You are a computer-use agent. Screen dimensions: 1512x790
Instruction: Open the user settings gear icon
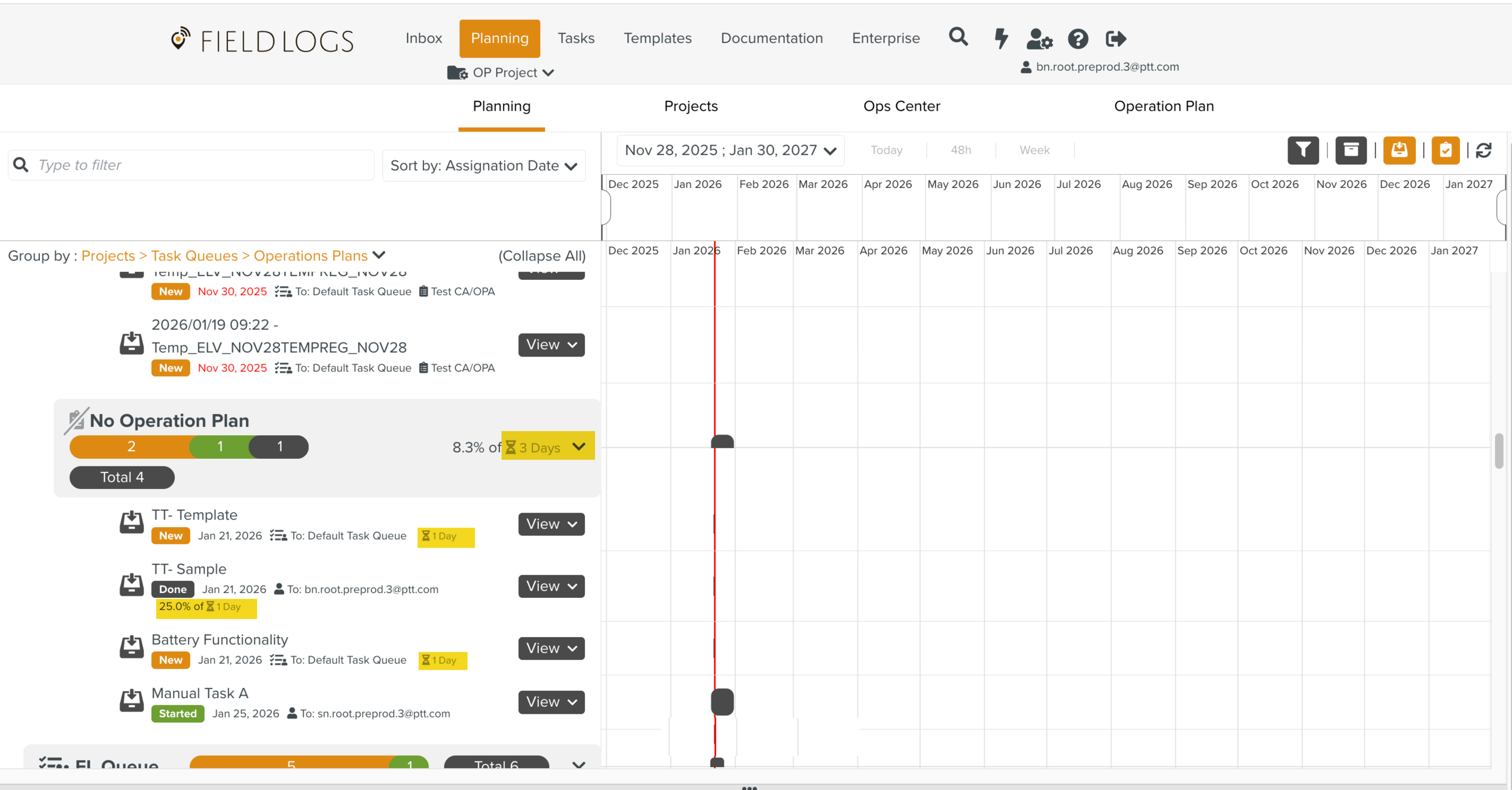[1040, 39]
